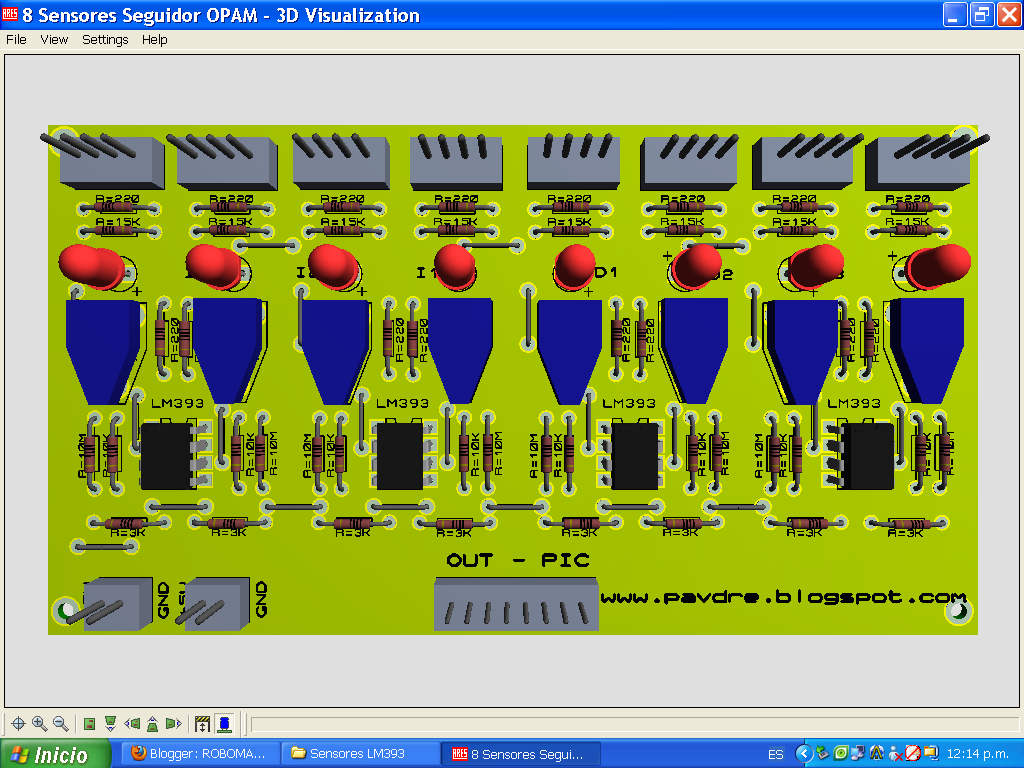Click the yellow A tray icon
The width and height of the screenshot is (1024, 768).
(876, 754)
